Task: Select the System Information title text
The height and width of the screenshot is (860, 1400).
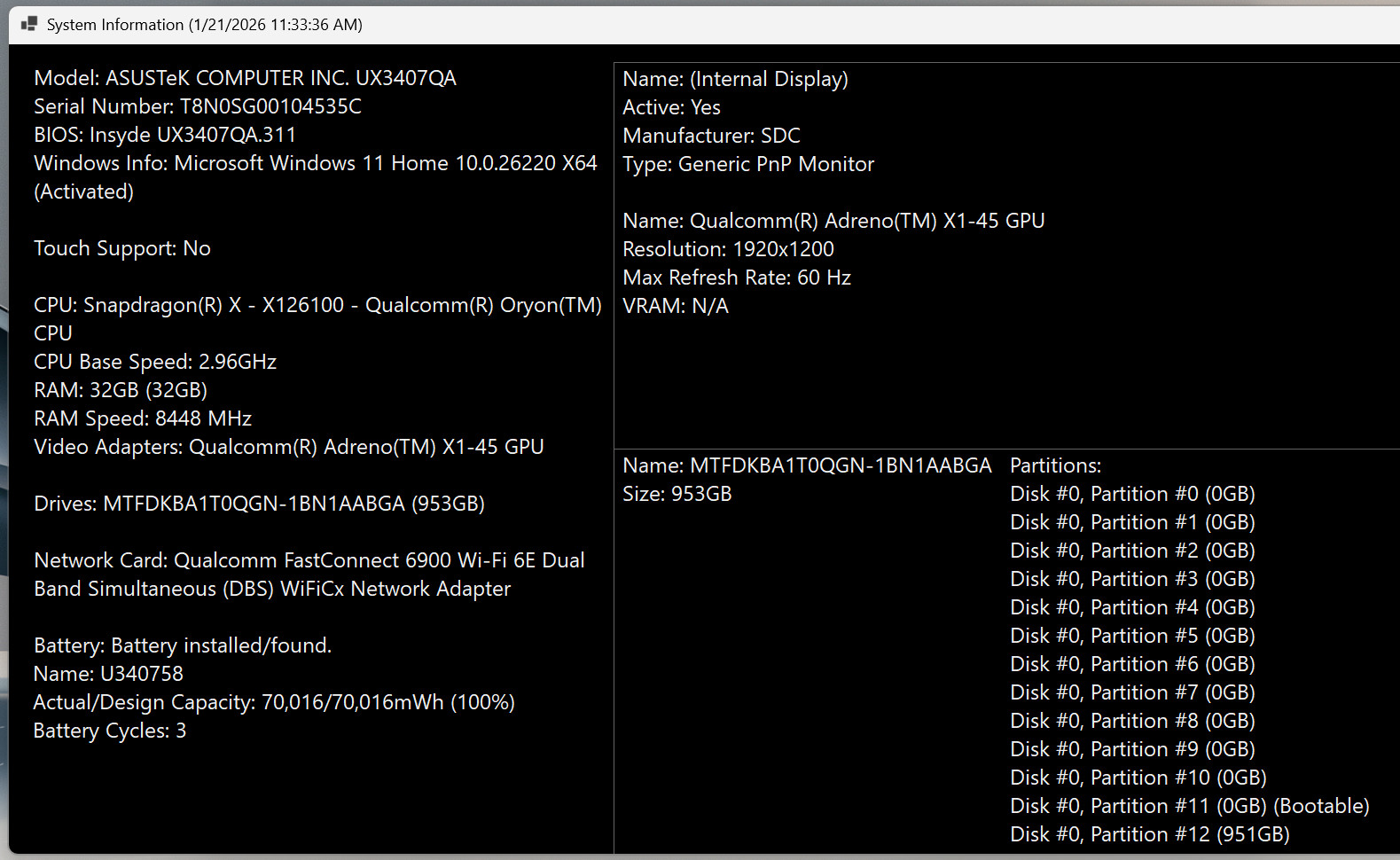Action: 205,25
